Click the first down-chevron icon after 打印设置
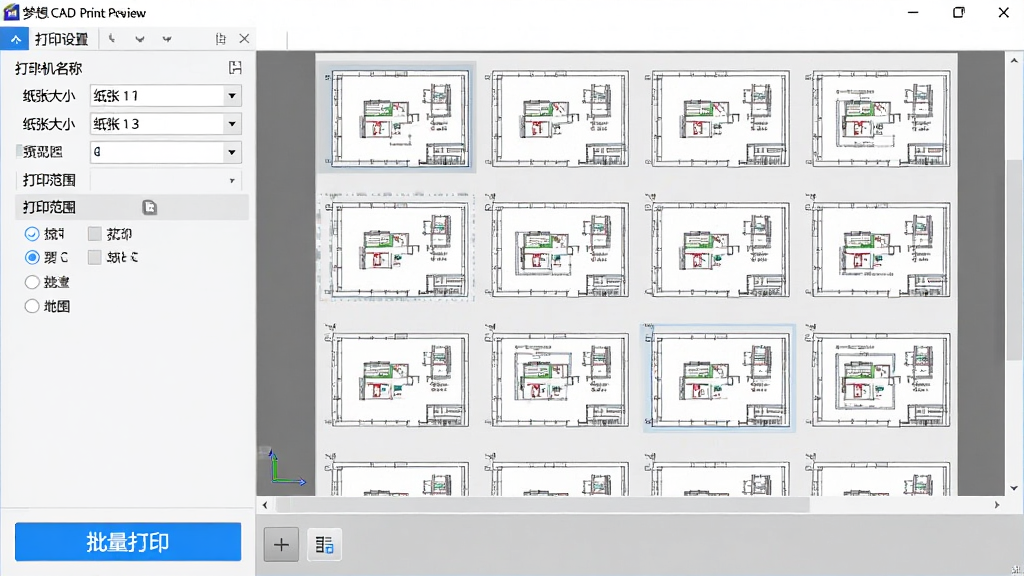The image size is (1024, 576). pyautogui.click(x=140, y=39)
